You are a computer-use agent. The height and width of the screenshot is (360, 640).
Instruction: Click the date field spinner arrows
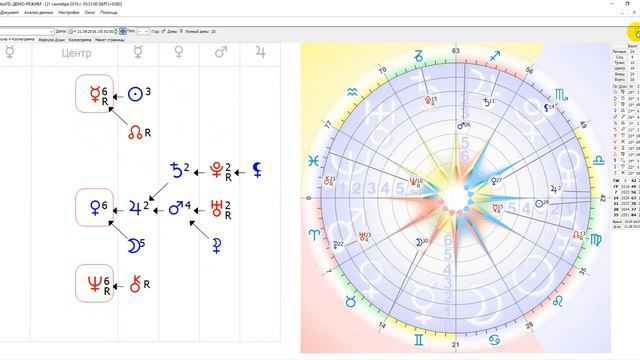coord(116,31)
